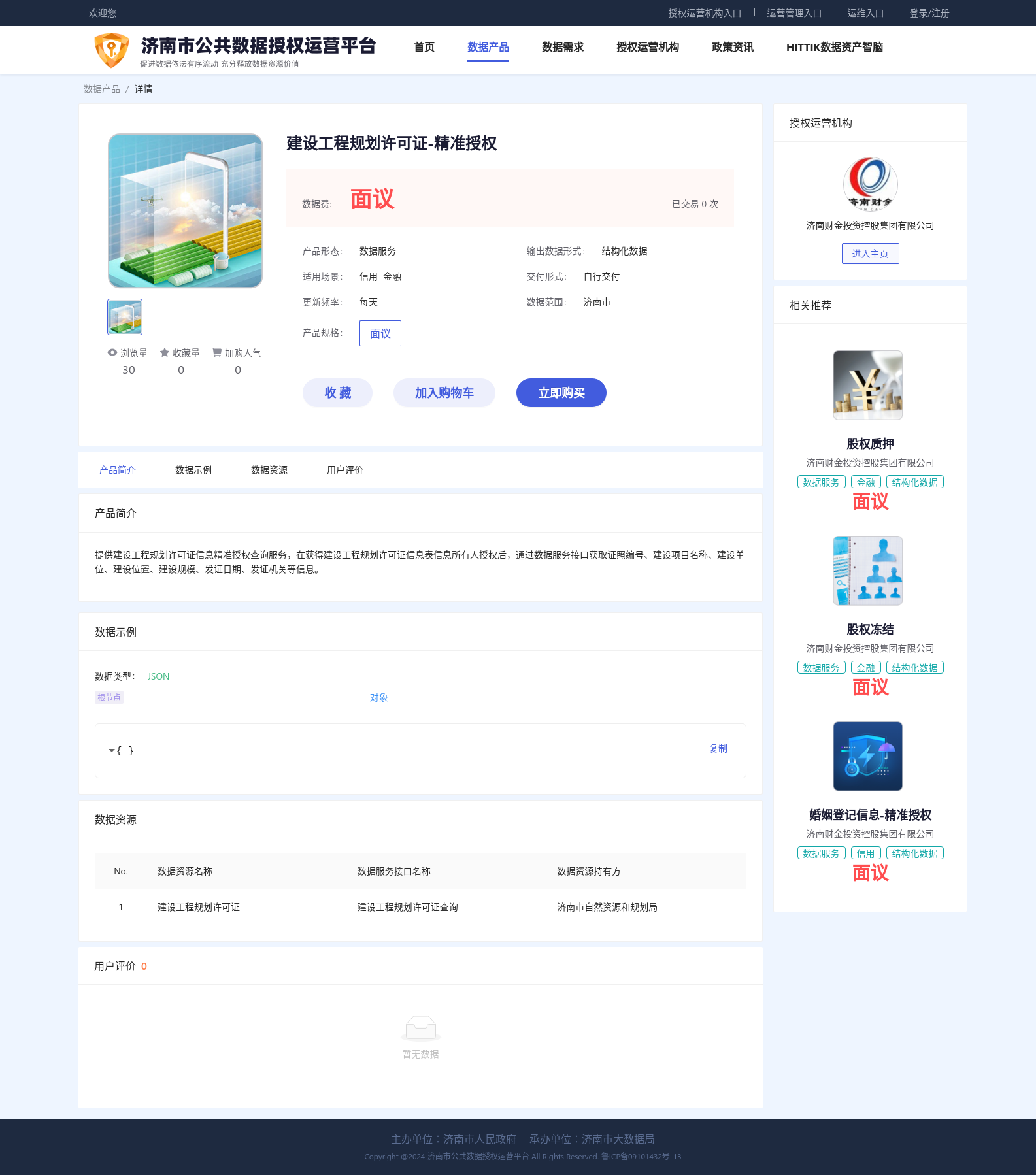Click the eye icon beside 浏览量

click(x=112, y=352)
